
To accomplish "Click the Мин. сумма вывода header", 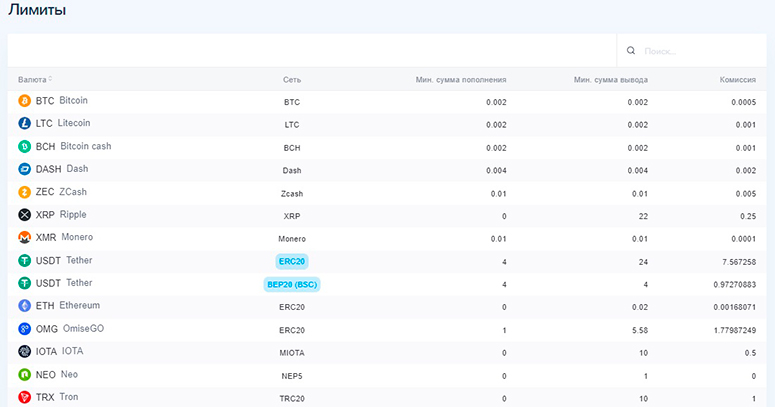I will point(610,80).
